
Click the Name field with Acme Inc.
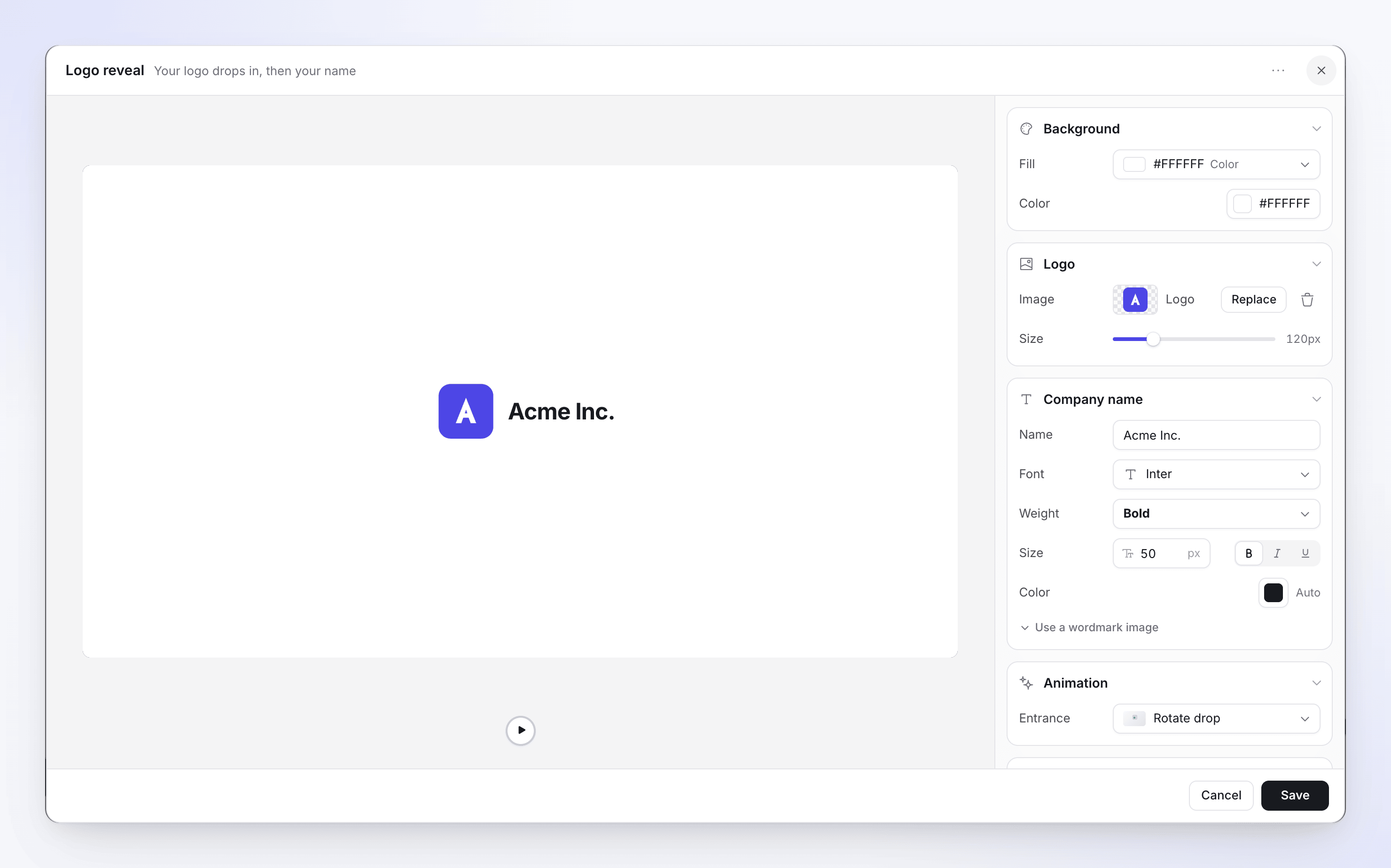pos(1216,435)
